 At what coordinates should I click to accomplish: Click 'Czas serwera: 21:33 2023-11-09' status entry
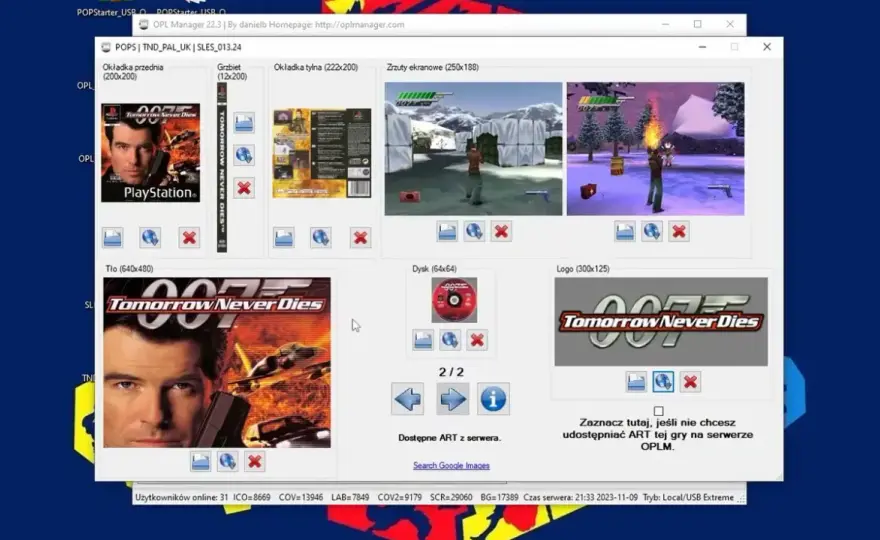580,497
